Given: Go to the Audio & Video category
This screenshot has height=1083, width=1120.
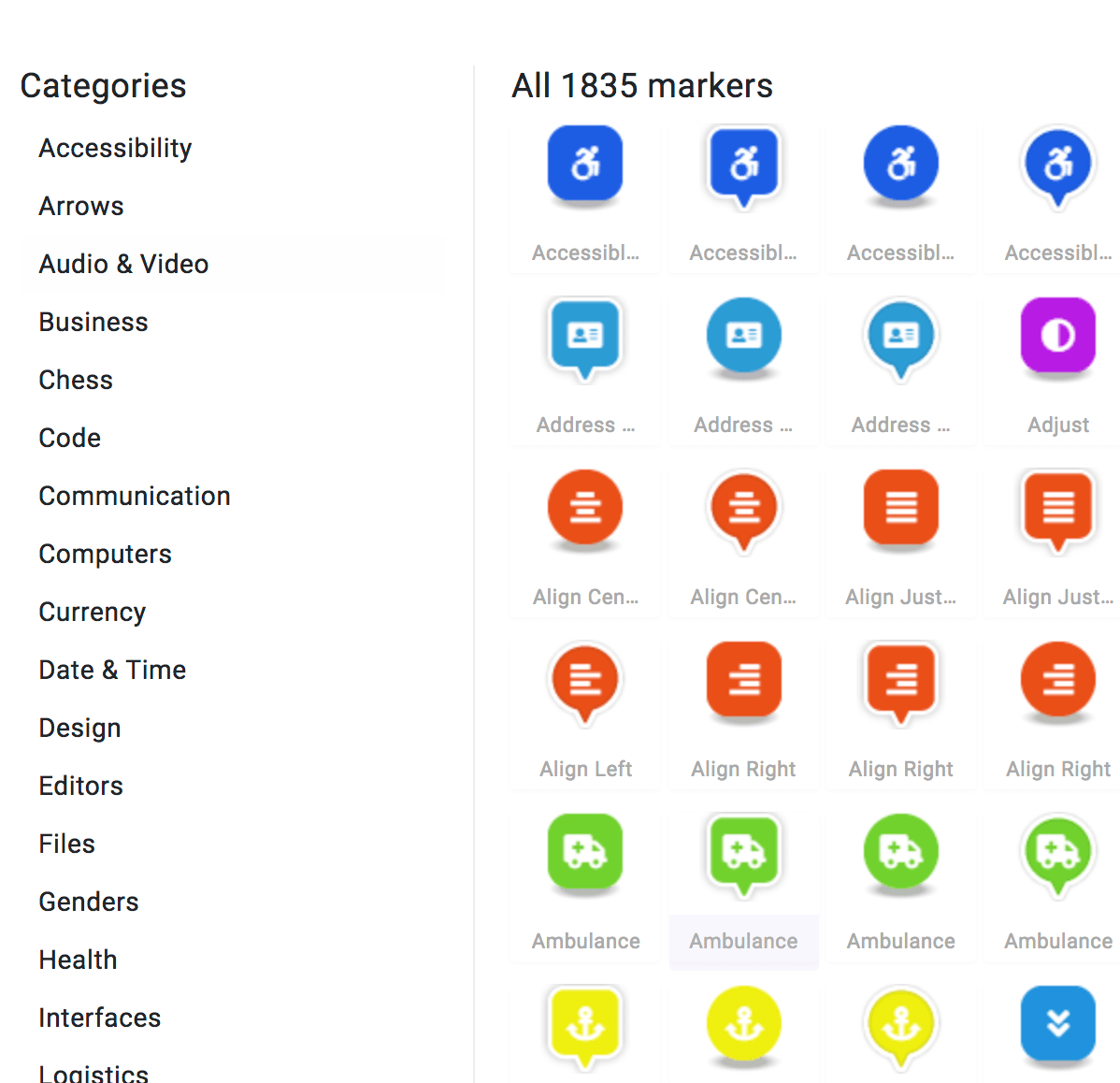Looking at the screenshot, I should 123,264.
